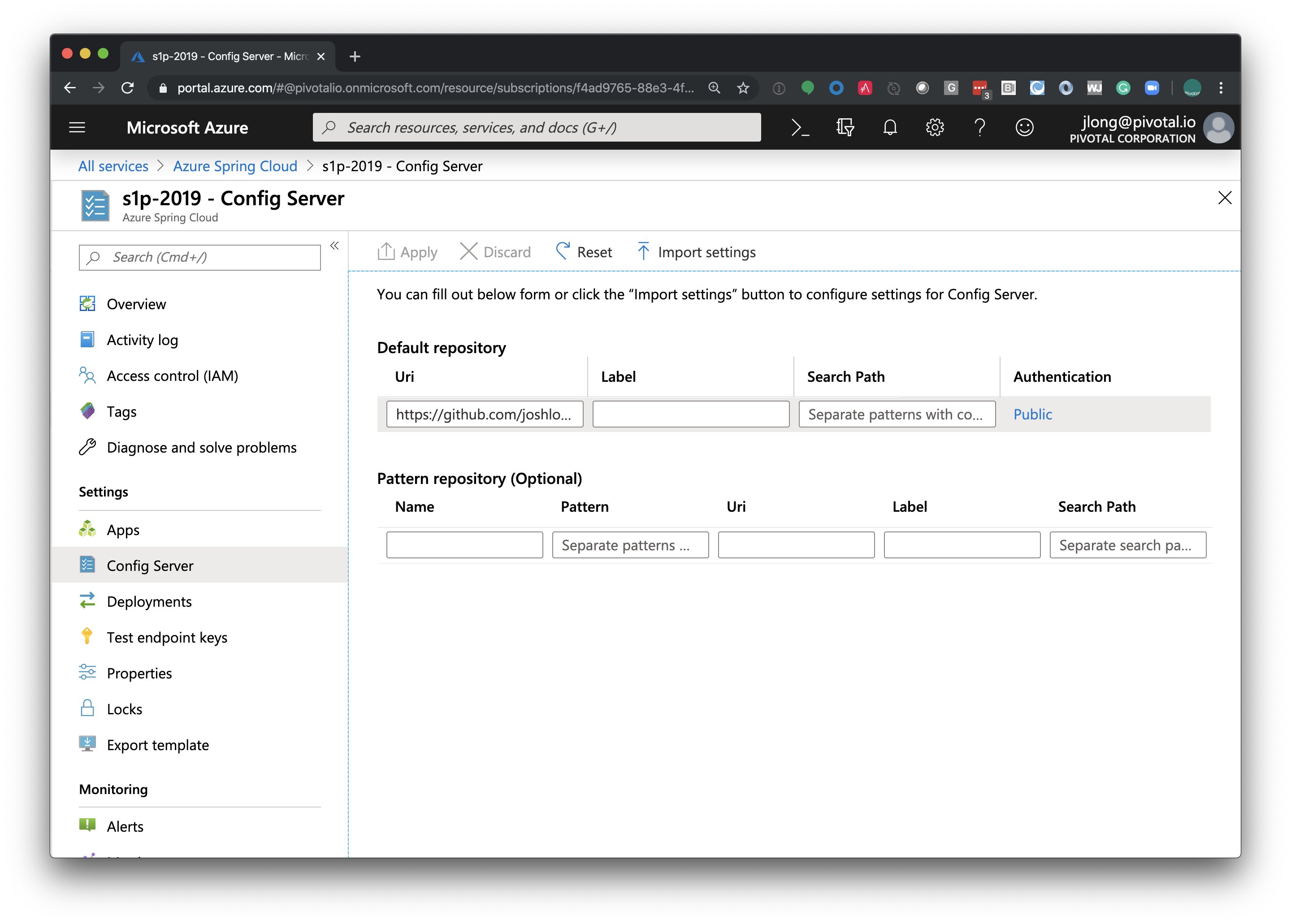Focus the sidebar Search (Cmd+/) field

200,257
